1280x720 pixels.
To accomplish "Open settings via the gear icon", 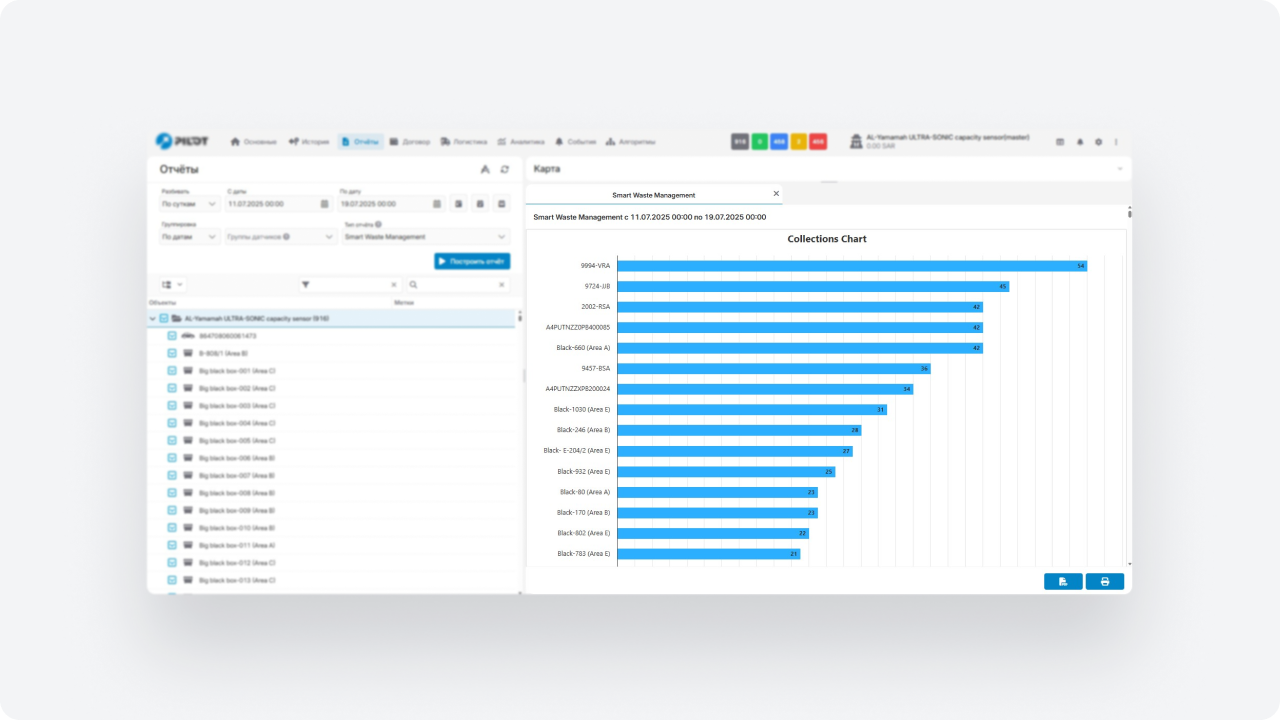I will click(1098, 142).
